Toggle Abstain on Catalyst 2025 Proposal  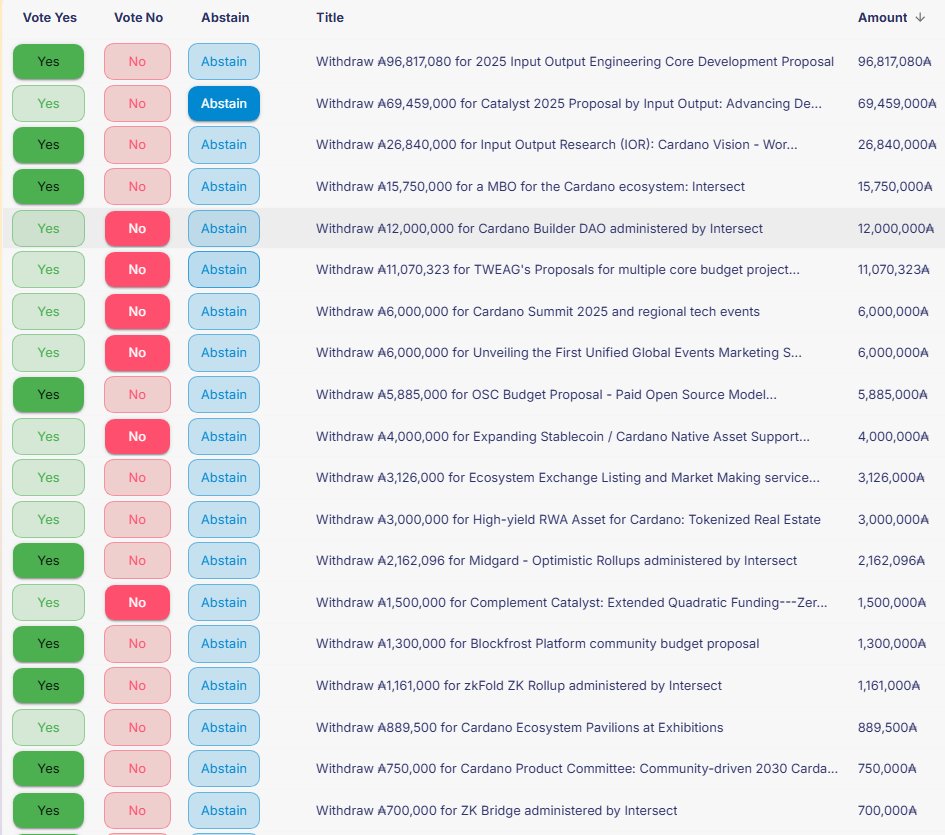(224, 104)
